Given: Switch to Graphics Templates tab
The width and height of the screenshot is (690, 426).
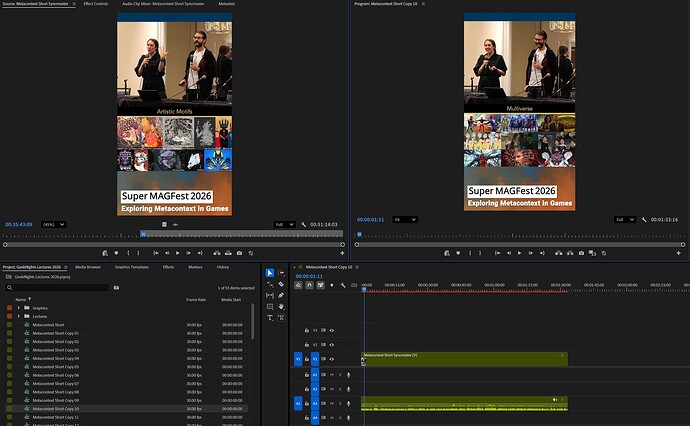Looking at the screenshot, I should pyautogui.click(x=132, y=267).
